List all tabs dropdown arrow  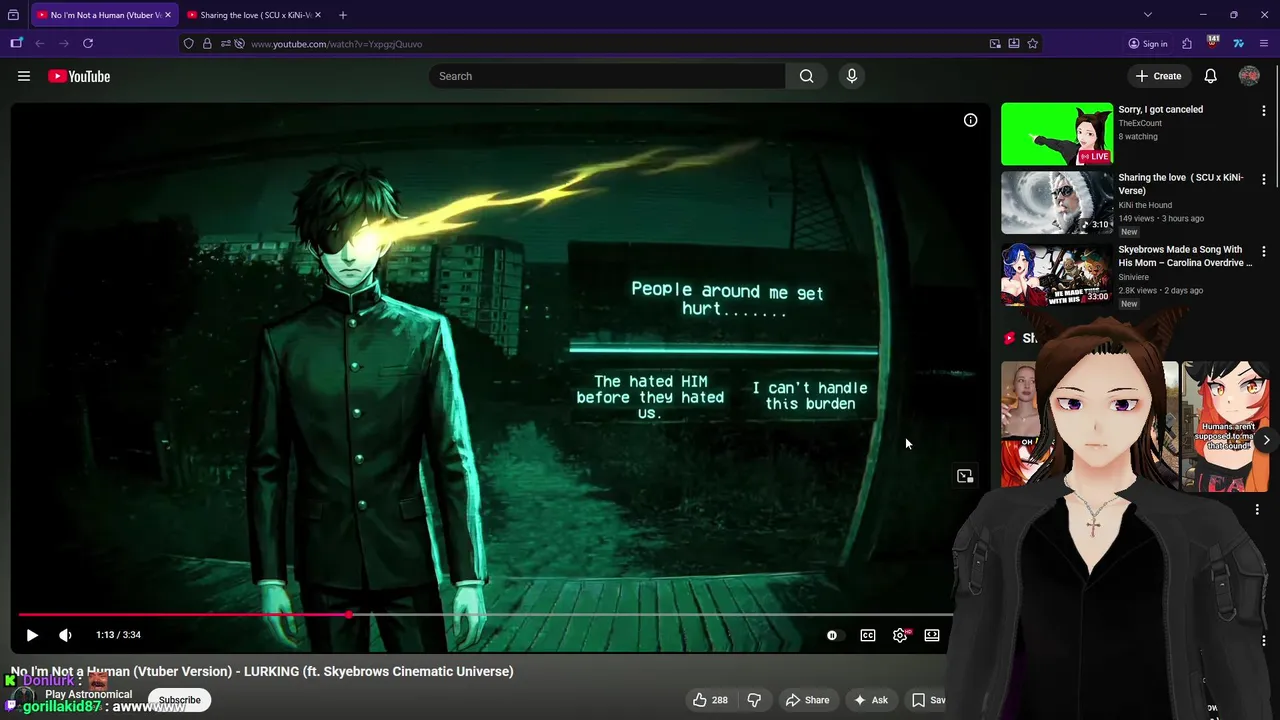[1148, 15]
